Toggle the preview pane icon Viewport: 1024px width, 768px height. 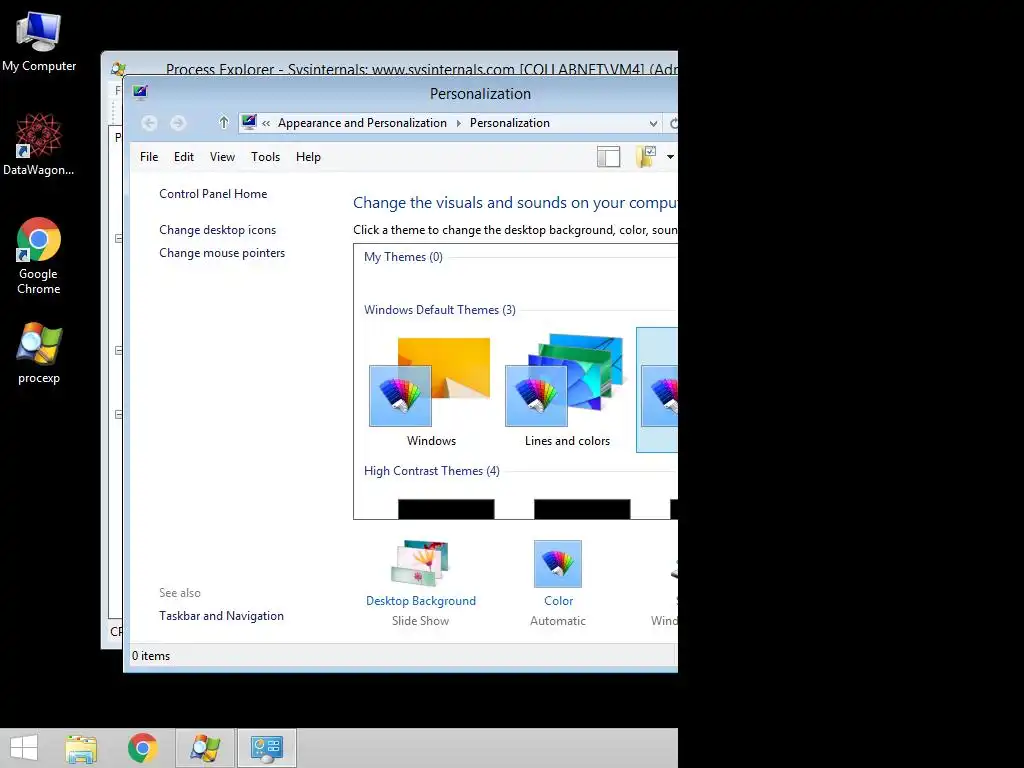[608, 157]
